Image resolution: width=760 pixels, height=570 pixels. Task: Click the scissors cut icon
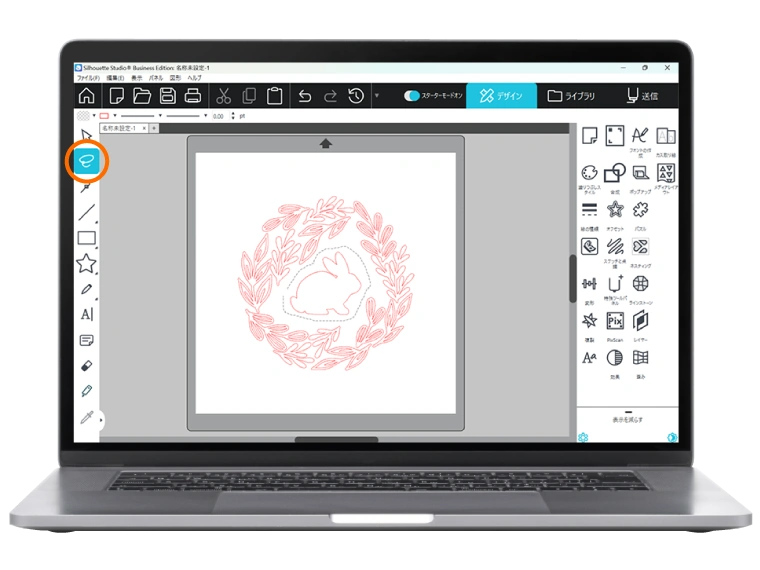223,96
